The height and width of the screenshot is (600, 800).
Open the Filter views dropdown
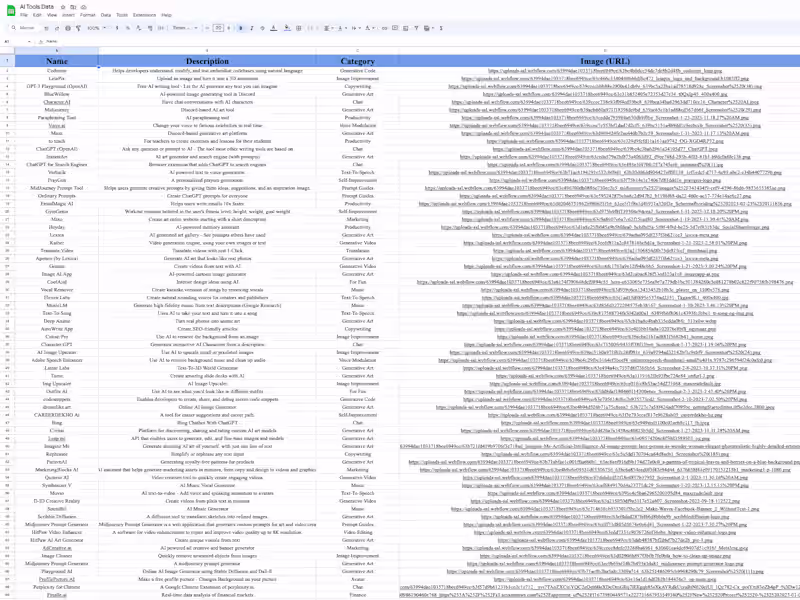[x=428, y=28]
